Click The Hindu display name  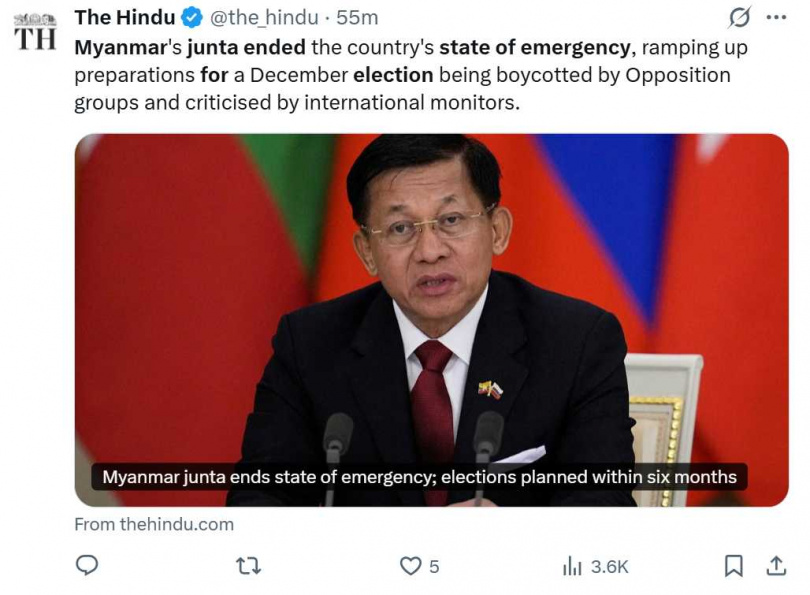coord(124,19)
